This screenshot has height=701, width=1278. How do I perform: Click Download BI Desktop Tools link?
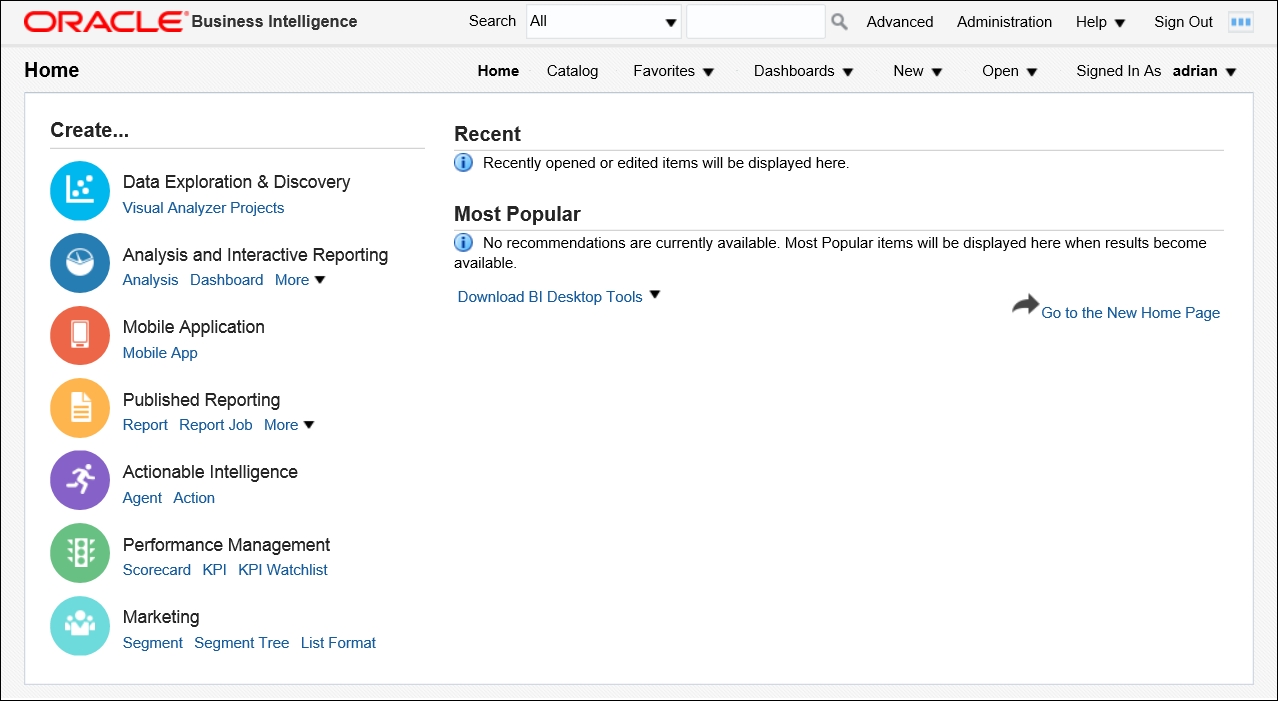coord(550,297)
